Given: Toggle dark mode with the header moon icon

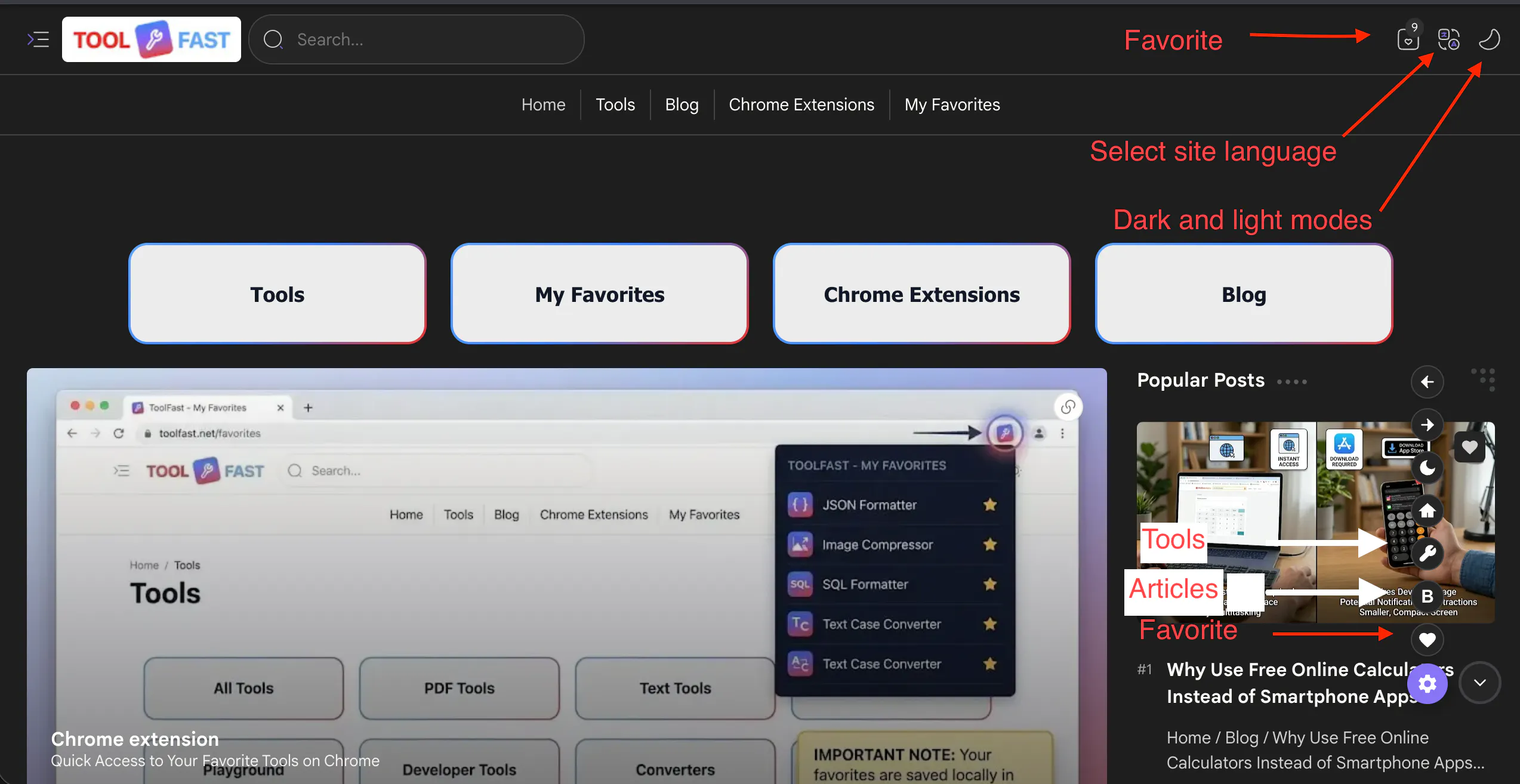Looking at the screenshot, I should 1490,39.
